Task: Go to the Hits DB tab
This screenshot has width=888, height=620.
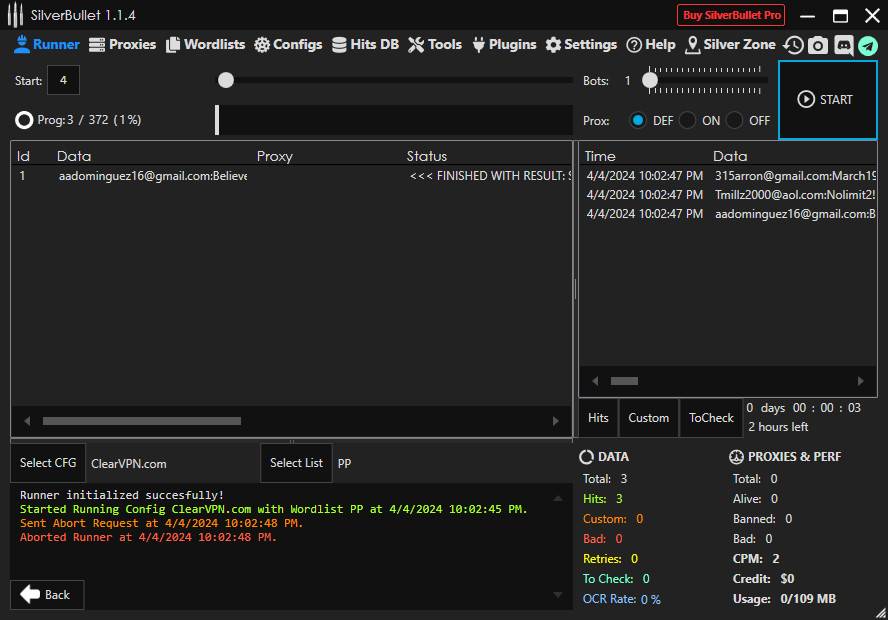Action: click(x=365, y=44)
